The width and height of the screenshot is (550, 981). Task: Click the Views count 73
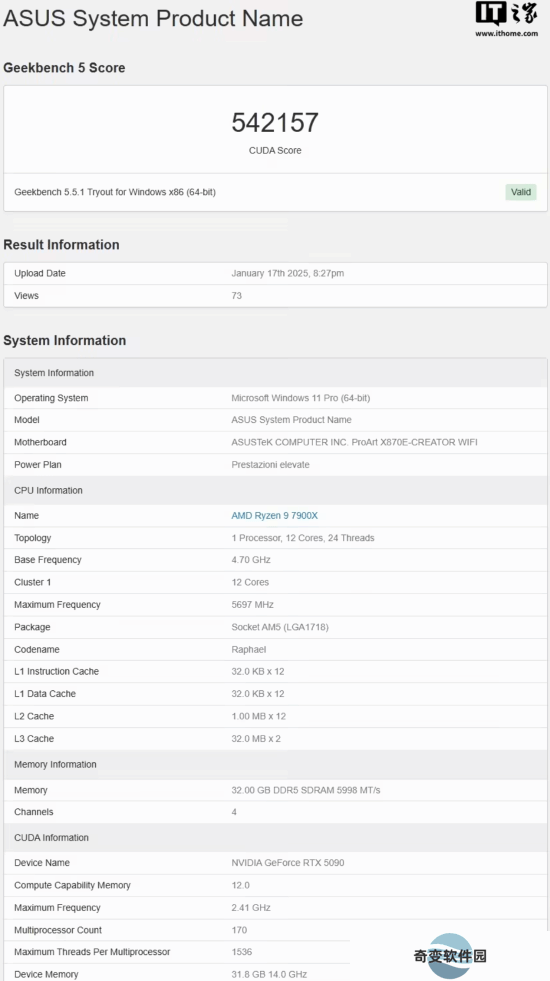[x=237, y=295]
